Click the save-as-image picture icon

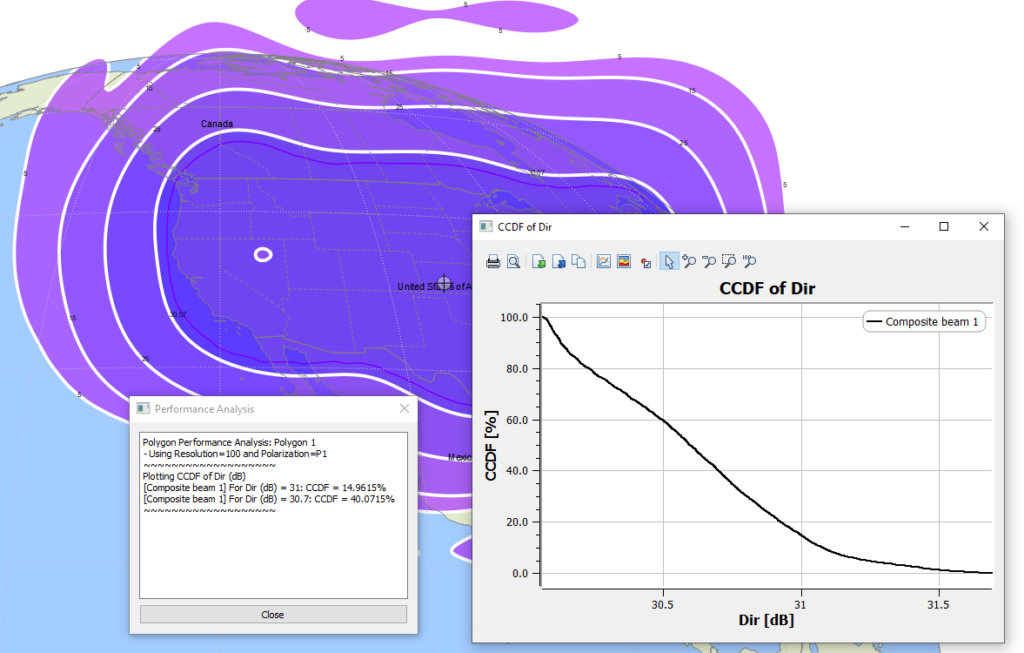[624, 262]
